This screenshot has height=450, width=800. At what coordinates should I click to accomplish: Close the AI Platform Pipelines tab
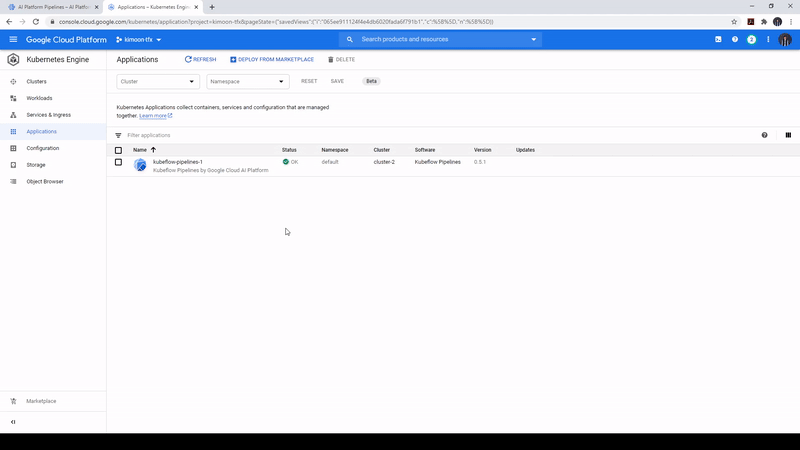tap(96, 7)
